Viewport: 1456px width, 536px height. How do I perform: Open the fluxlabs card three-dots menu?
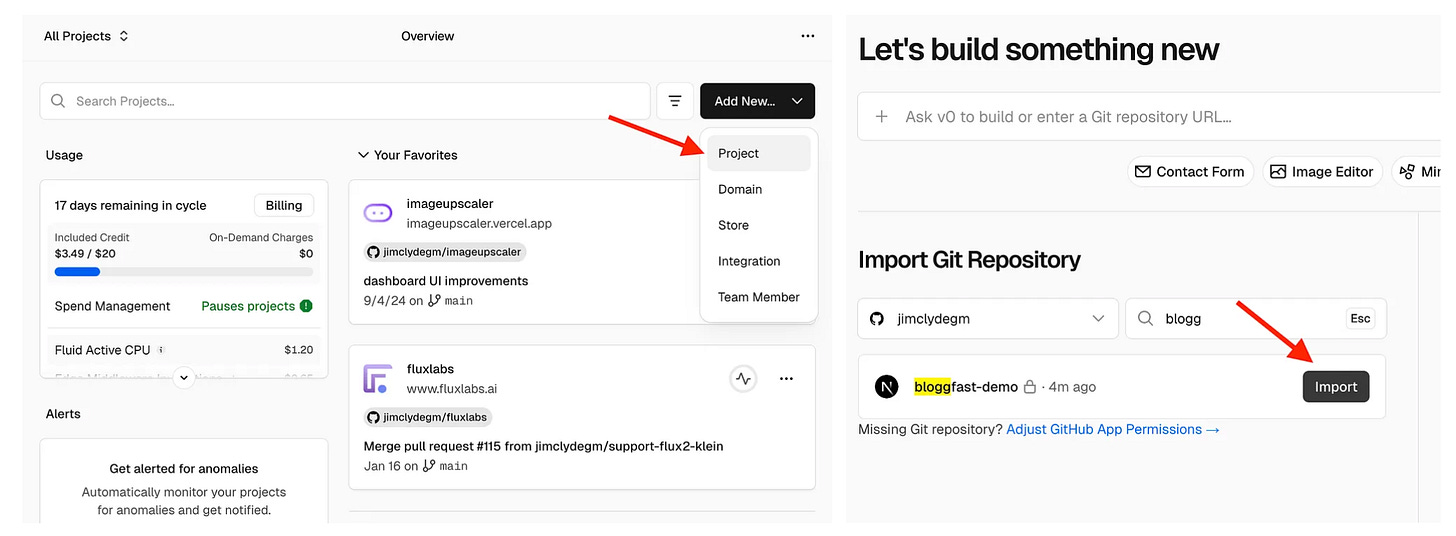tap(786, 379)
